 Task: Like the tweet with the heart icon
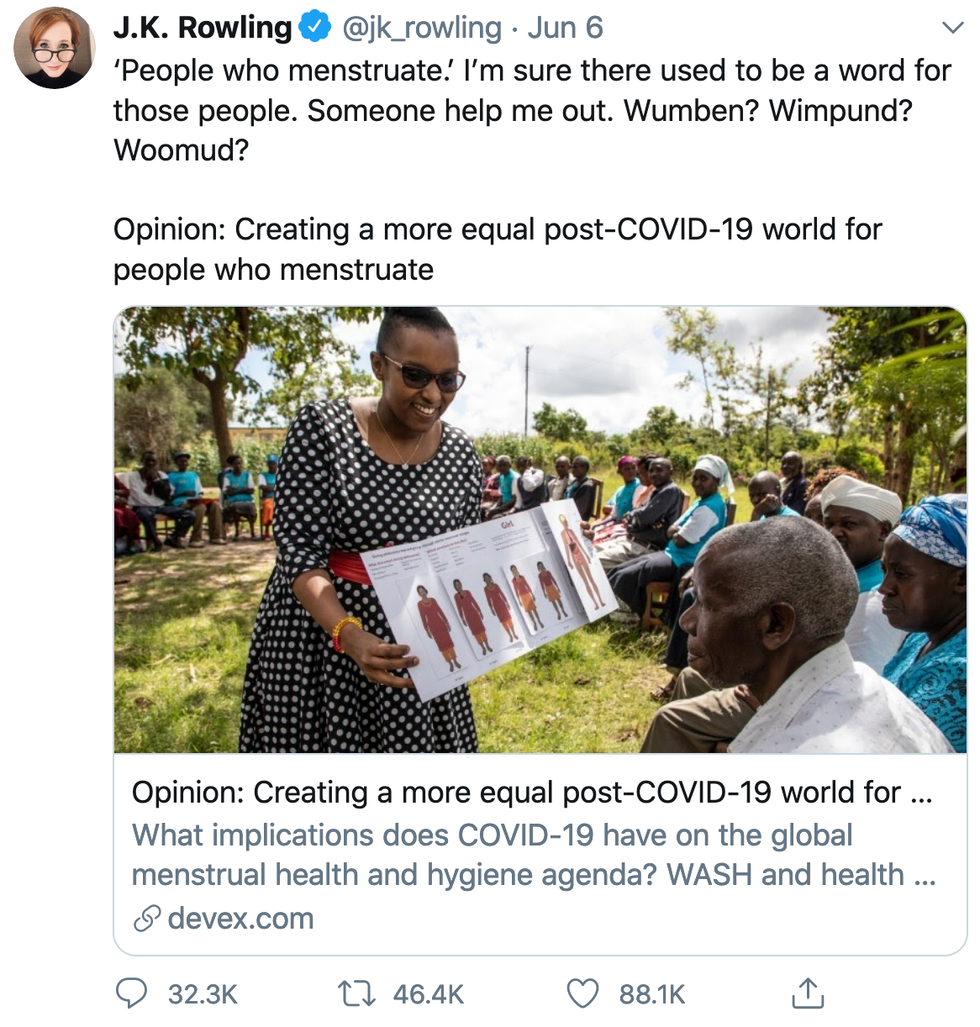coord(582,993)
